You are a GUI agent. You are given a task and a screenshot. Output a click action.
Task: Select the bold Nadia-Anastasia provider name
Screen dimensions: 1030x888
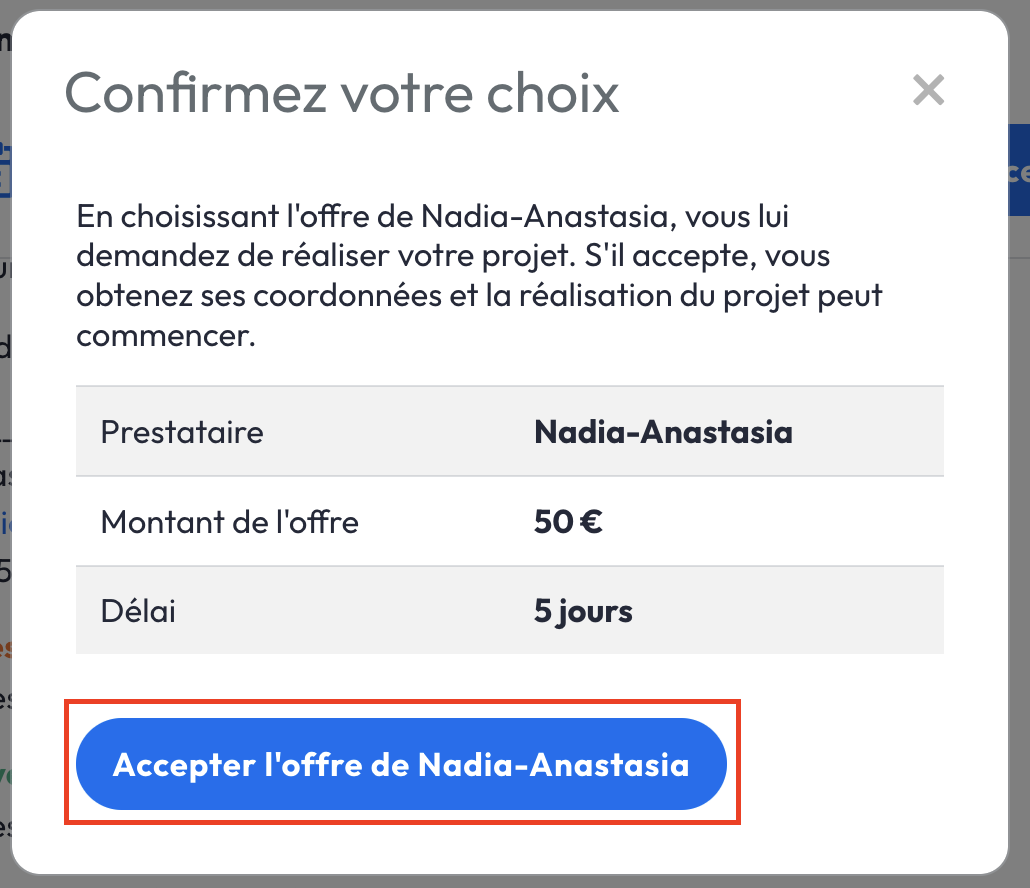pyautogui.click(x=663, y=432)
